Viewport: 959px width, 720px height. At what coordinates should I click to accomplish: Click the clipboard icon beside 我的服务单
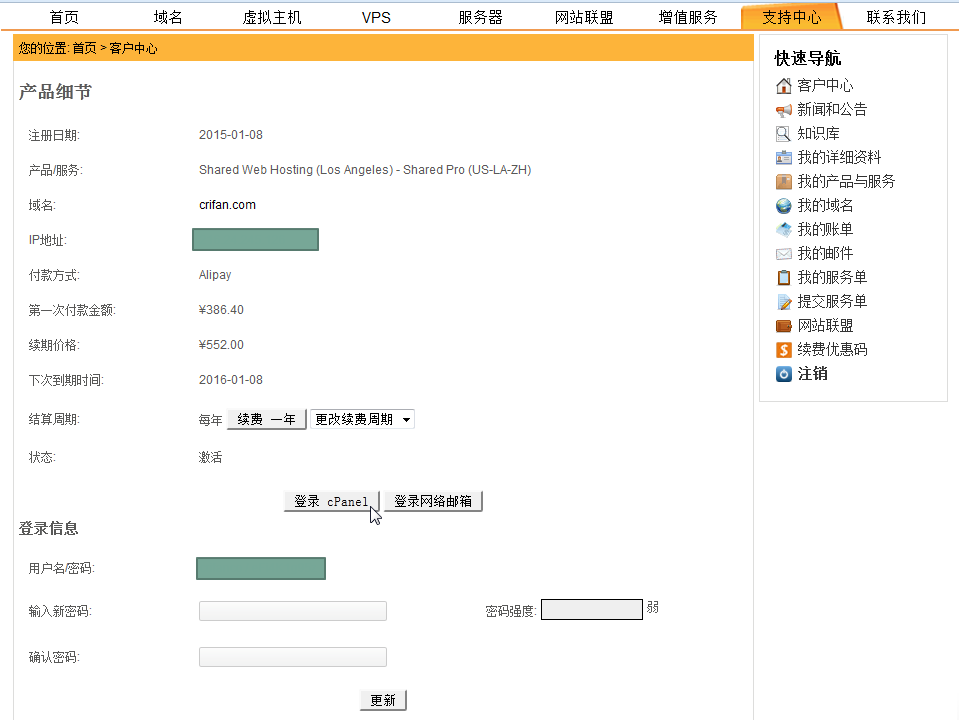click(783, 278)
